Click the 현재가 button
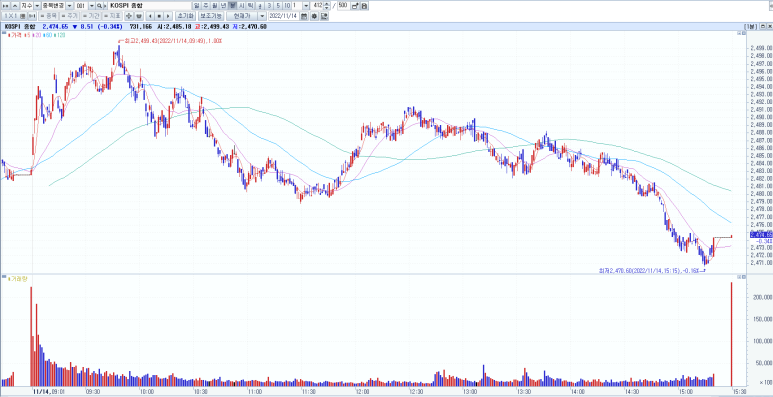 [x=242, y=16]
